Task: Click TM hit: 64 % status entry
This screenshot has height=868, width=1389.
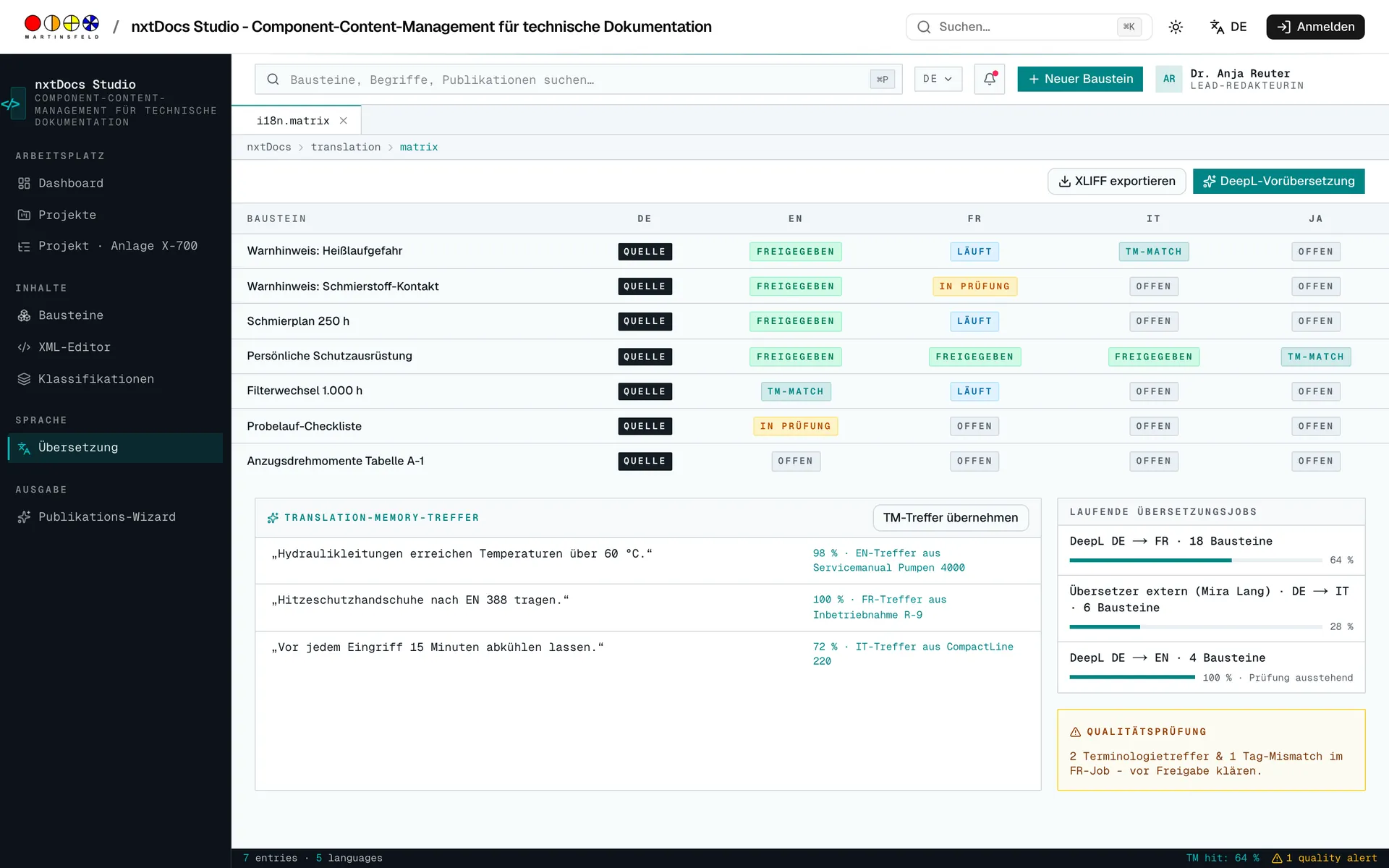Action: coord(1222,858)
